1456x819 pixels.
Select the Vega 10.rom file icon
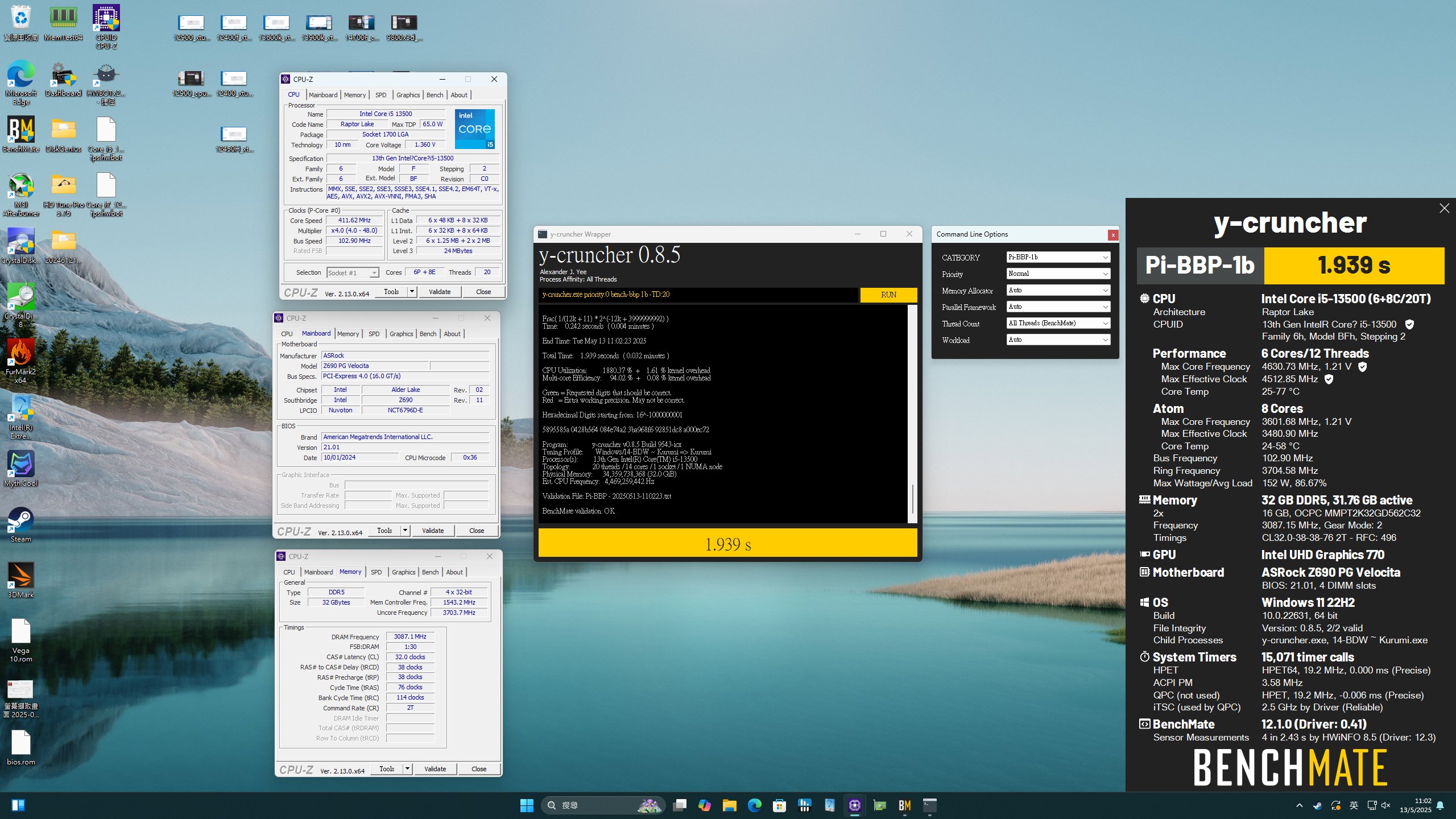(x=21, y=640)
